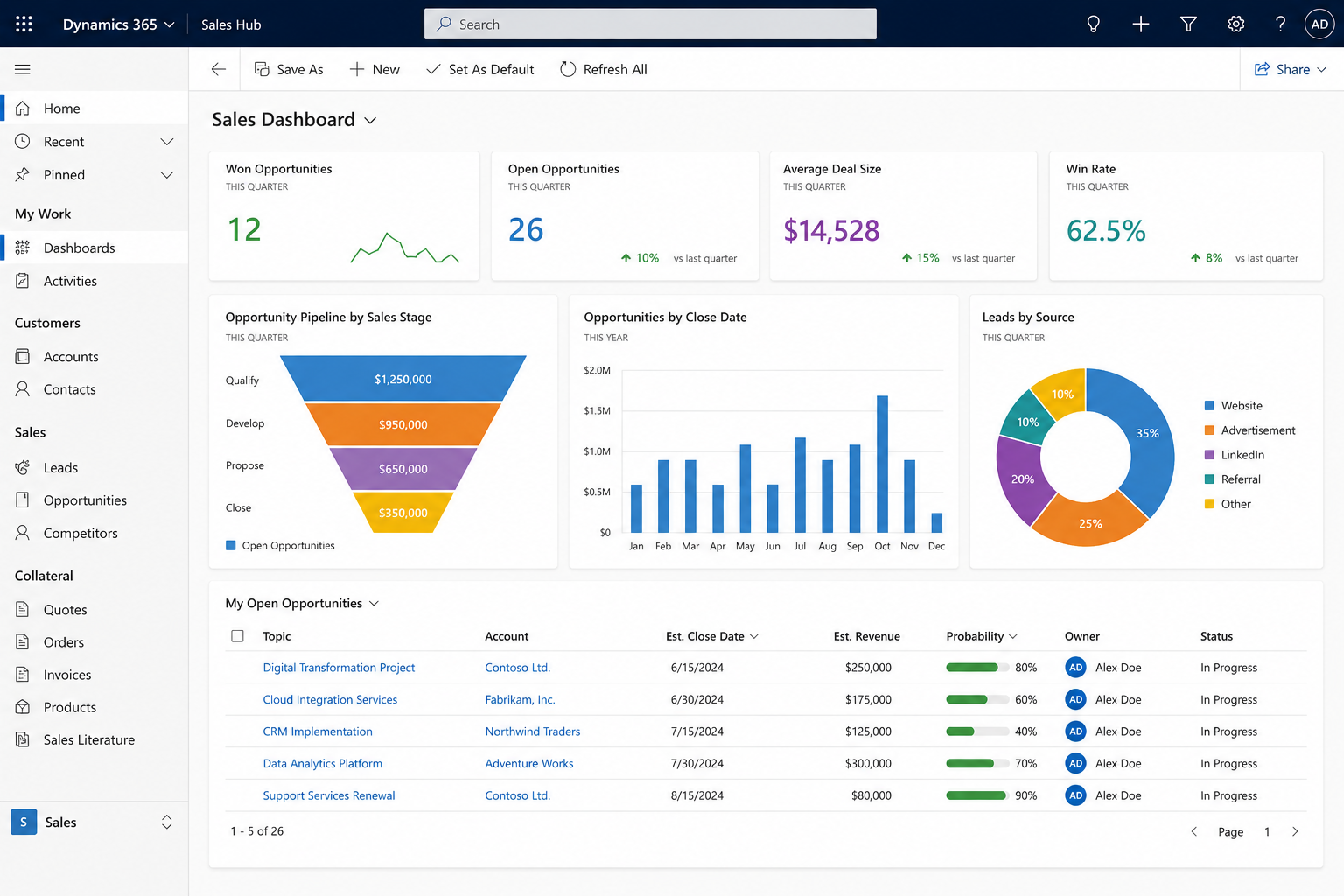Click the back arrow in the toolbar

pos(219,69)
